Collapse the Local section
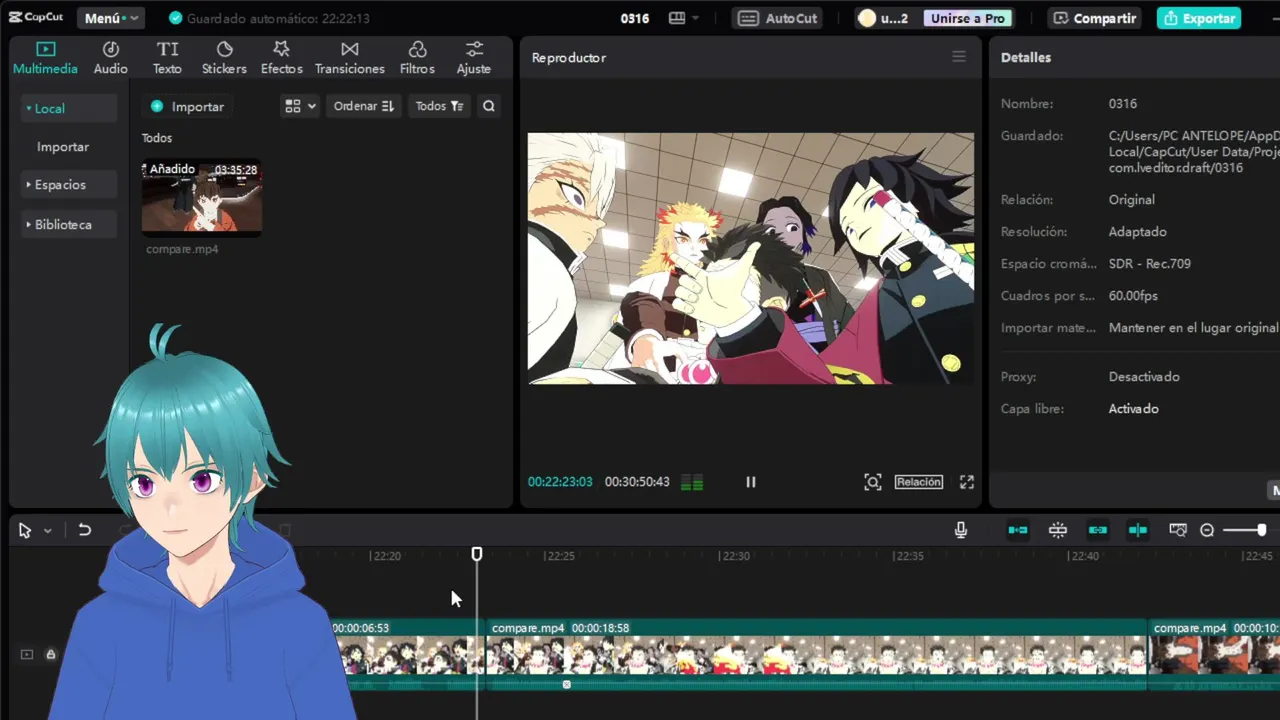1280x720 pixels. [68, 108]
